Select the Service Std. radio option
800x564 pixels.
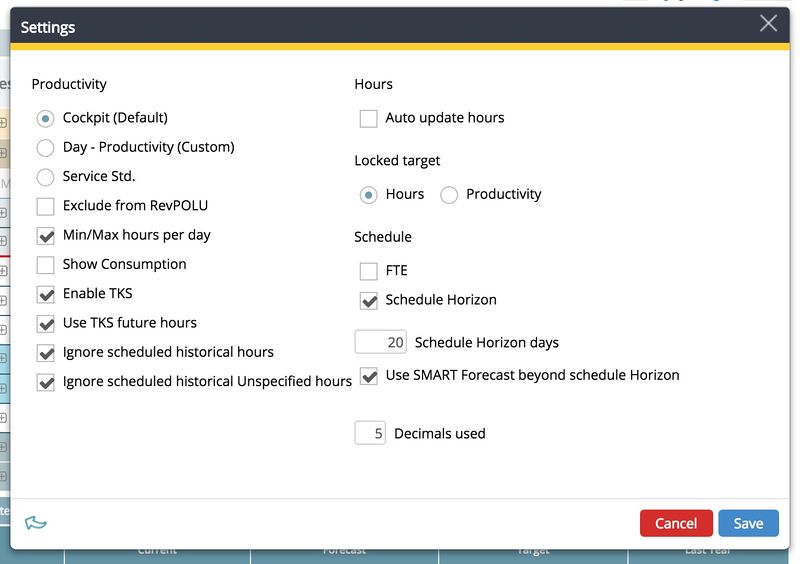[46, 177]
